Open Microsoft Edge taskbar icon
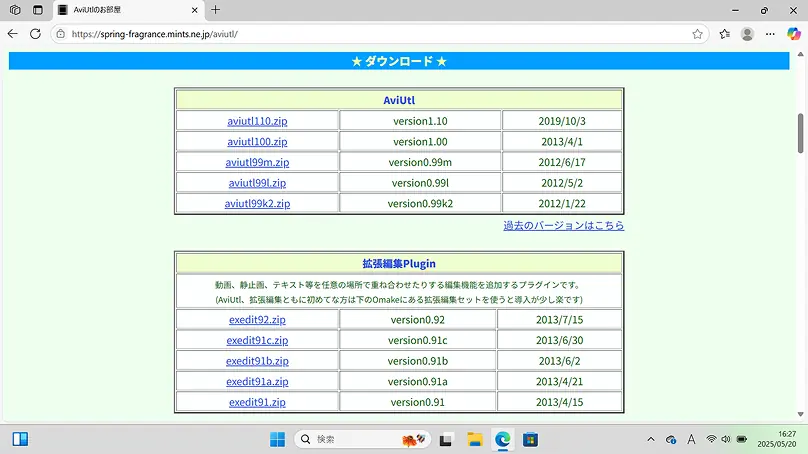Screen dimensions: 808x454 pos(502,440)
